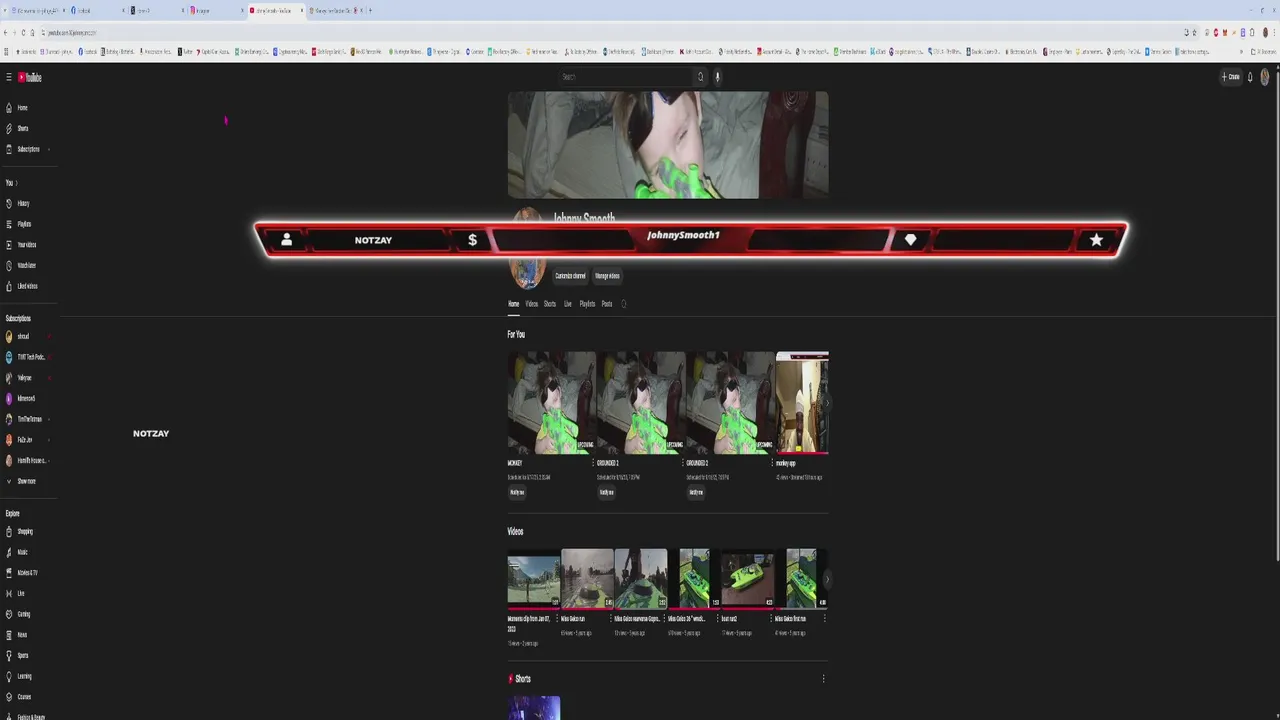
Task: Open the YouTube hamburger guide menu
Action: tap(9, 77)
